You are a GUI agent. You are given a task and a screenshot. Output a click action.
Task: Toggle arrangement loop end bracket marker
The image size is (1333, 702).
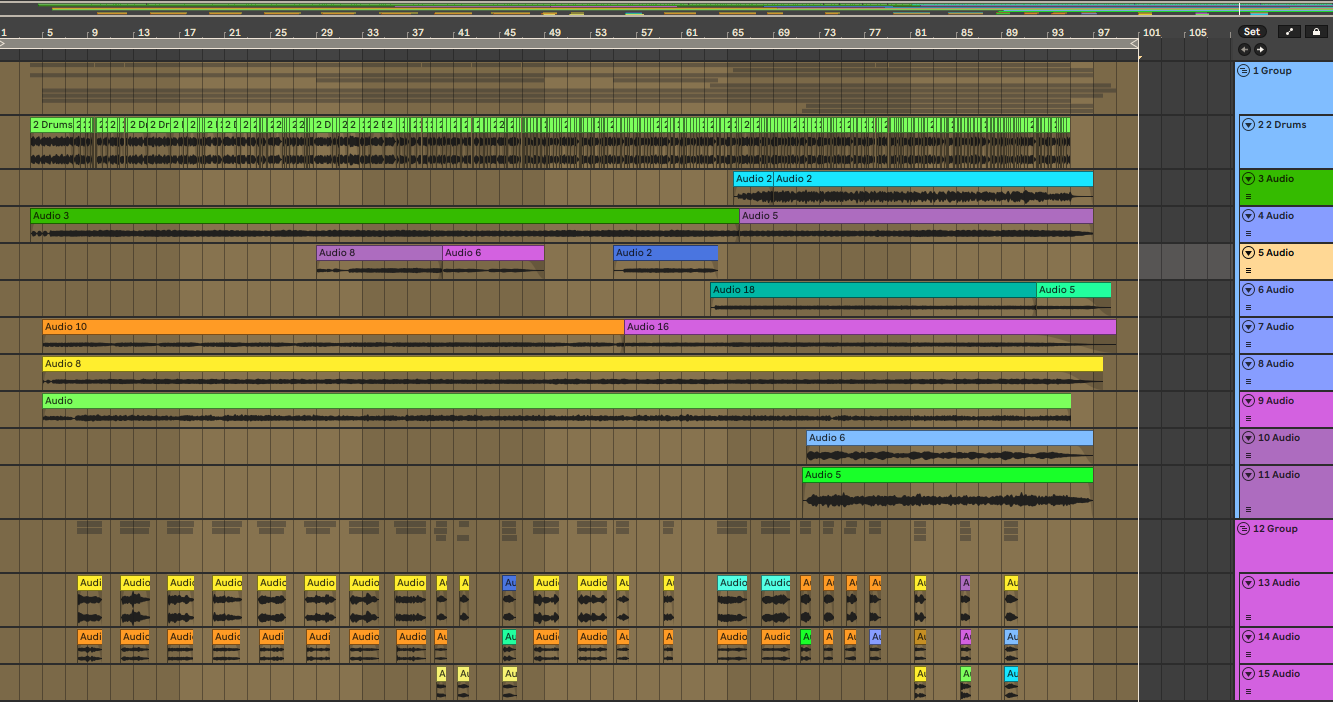pos(1134,43)
